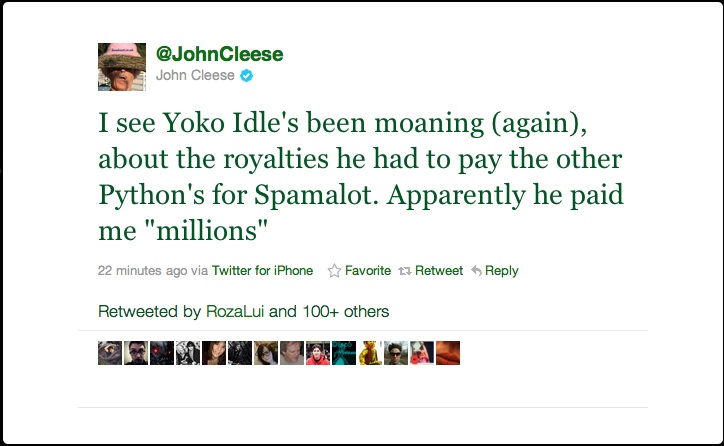The height and width of the screenshot is (446, 724).
Task: Click the blue verified badge
Action: tap(246, 76)
